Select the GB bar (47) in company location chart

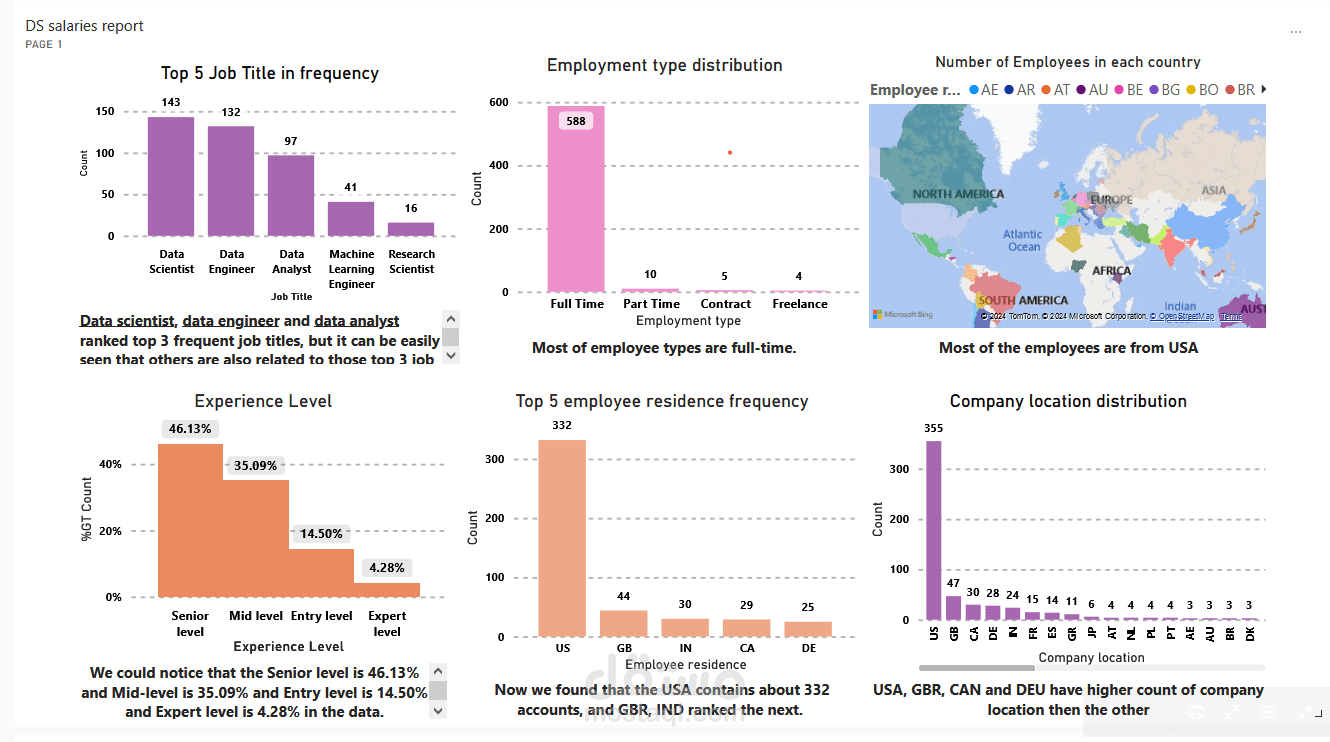click(953, 608)
